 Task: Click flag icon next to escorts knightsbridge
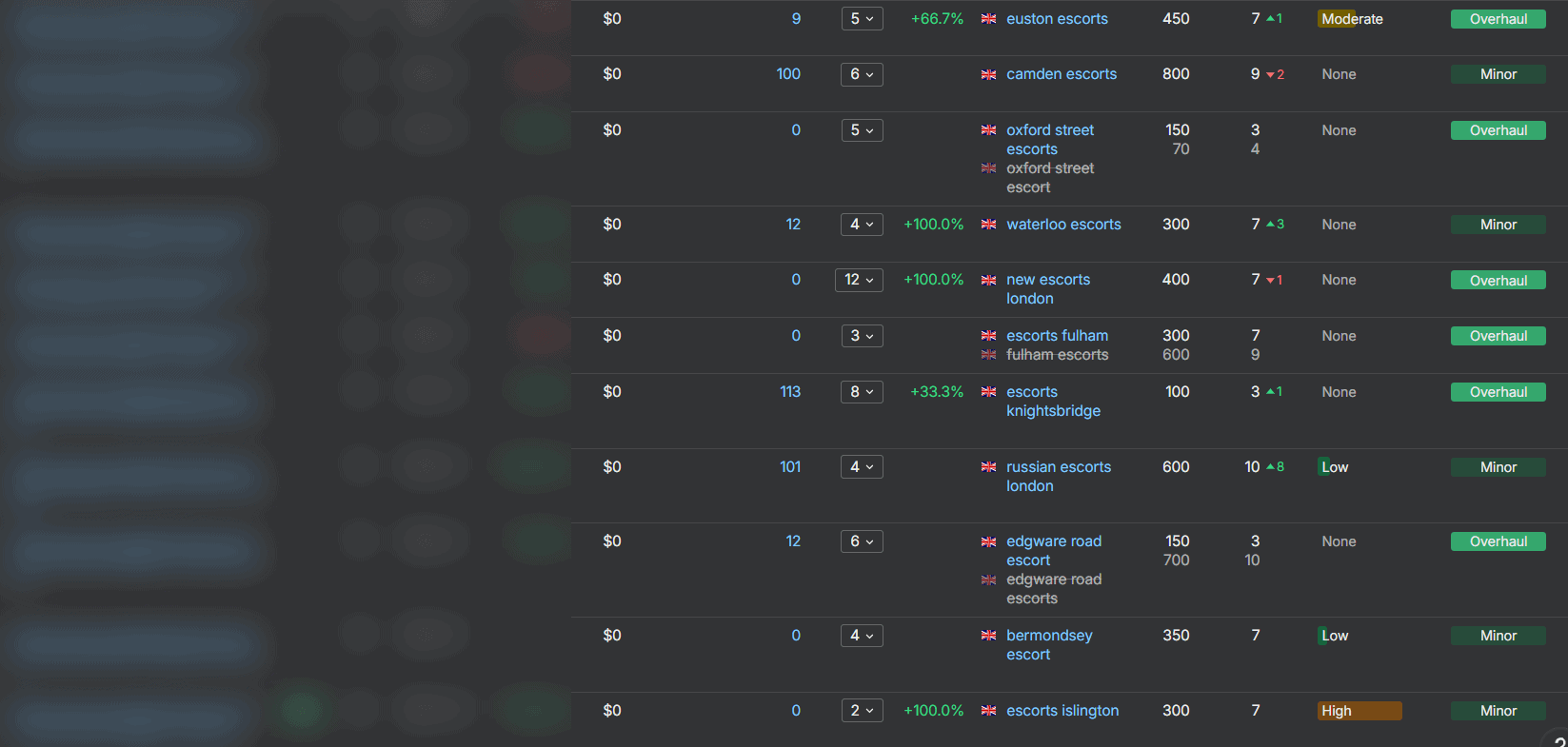tap(988, 392)
